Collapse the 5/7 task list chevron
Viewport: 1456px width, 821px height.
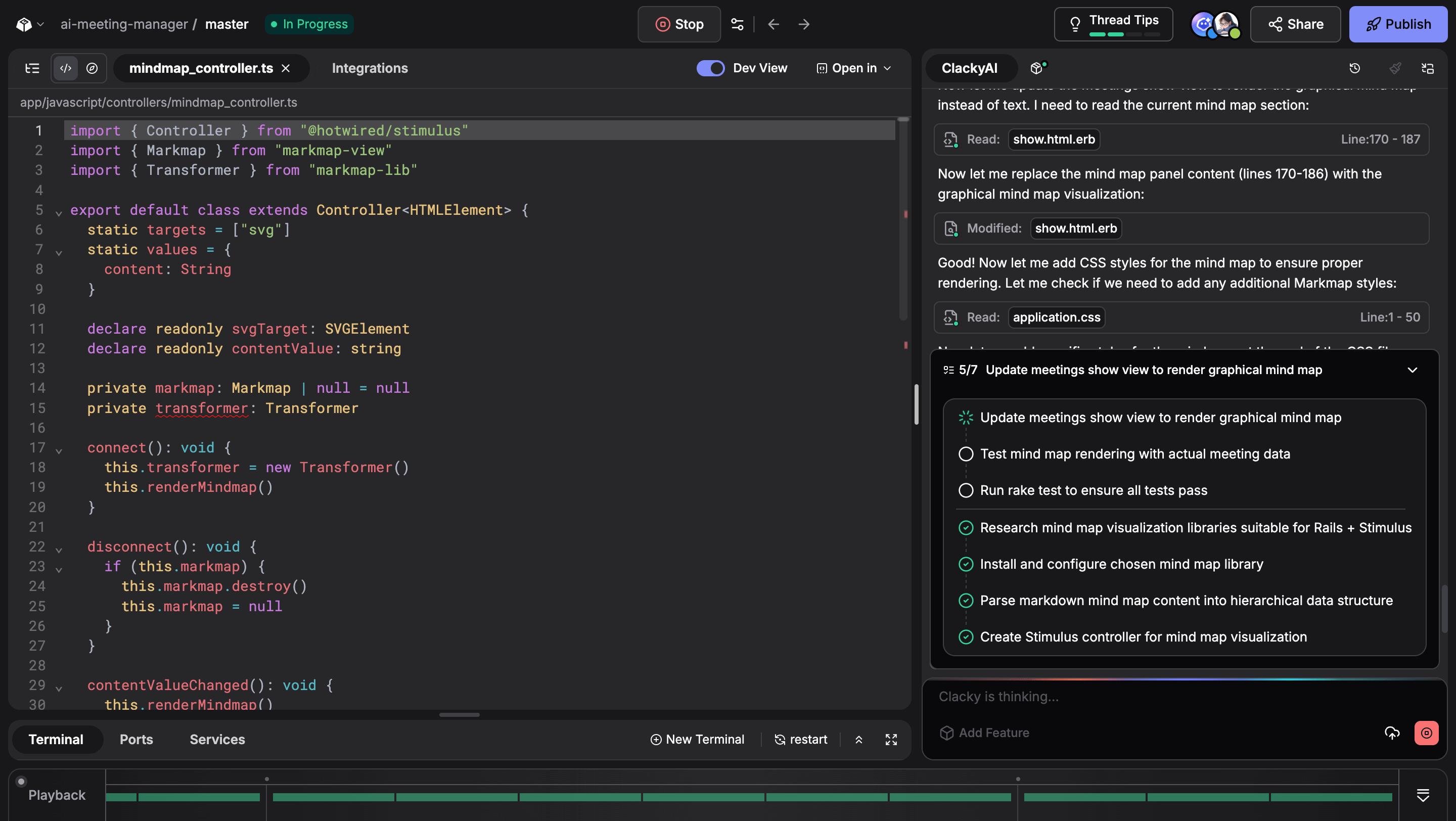point(1412,370)
